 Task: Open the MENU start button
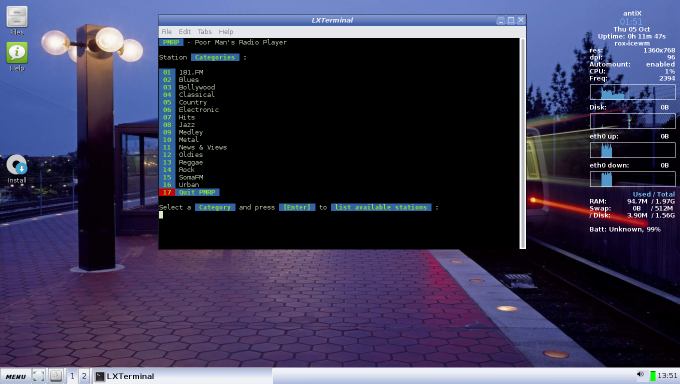[x=16, y=376]
